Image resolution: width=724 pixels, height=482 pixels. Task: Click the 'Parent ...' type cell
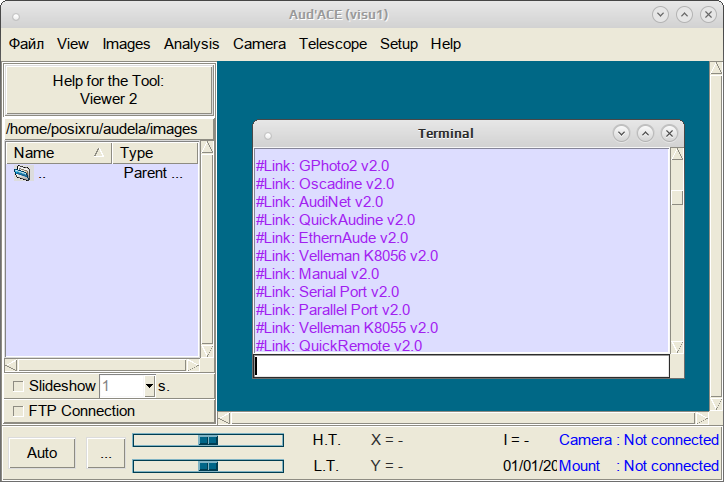(x=153, y=173)
